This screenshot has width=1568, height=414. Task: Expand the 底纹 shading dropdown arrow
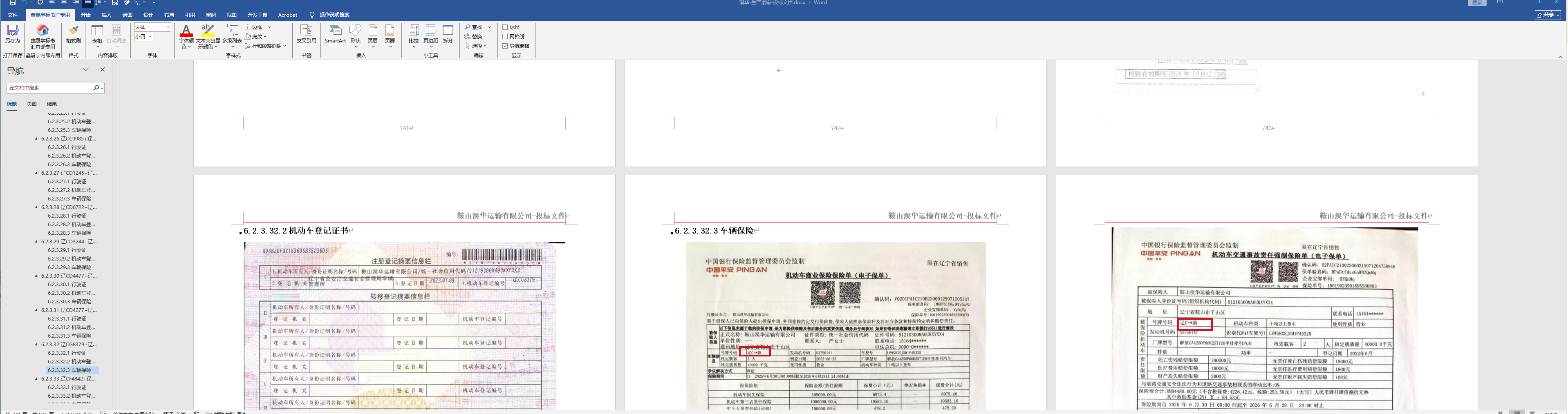tap(265, 36)
